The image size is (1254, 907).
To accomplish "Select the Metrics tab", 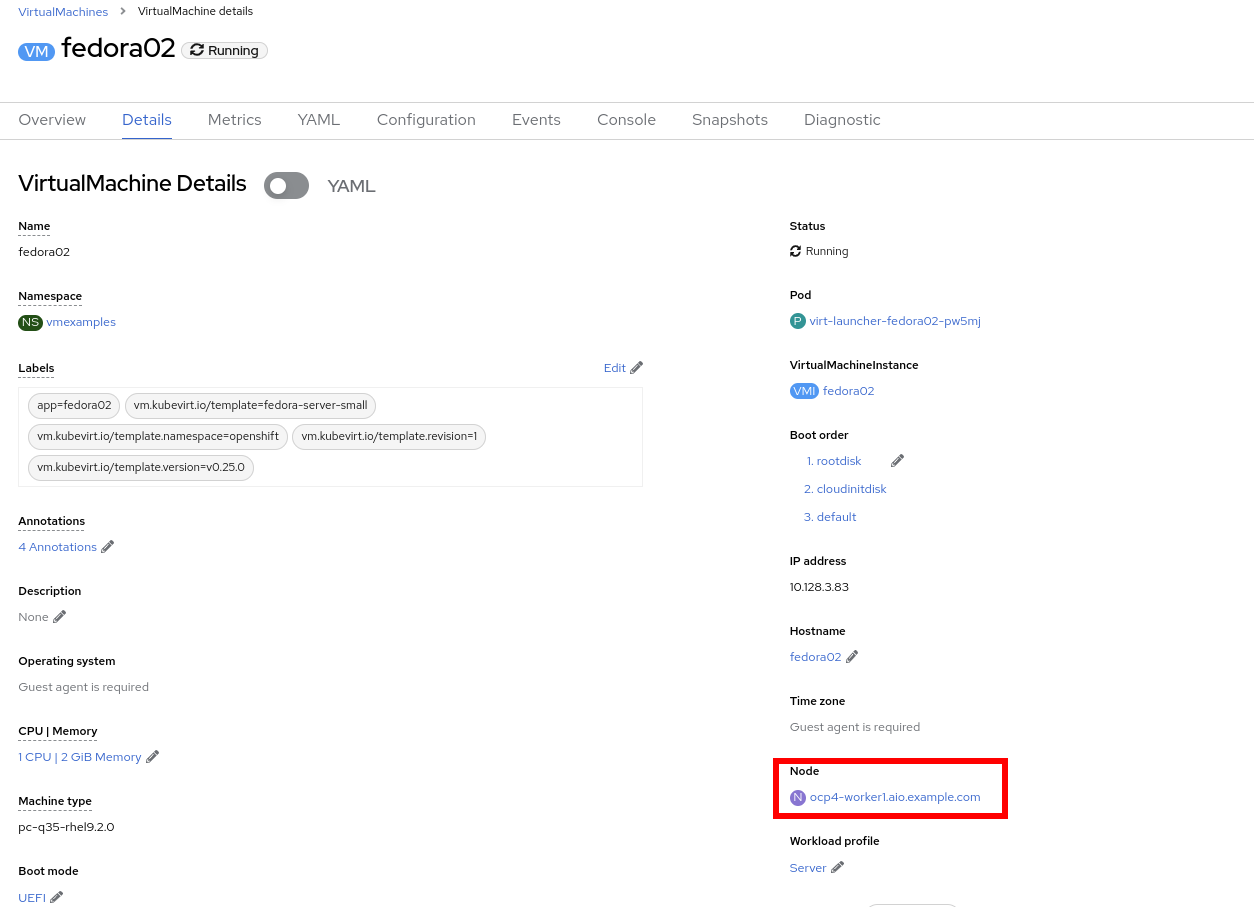I will (x=234, y=120).
